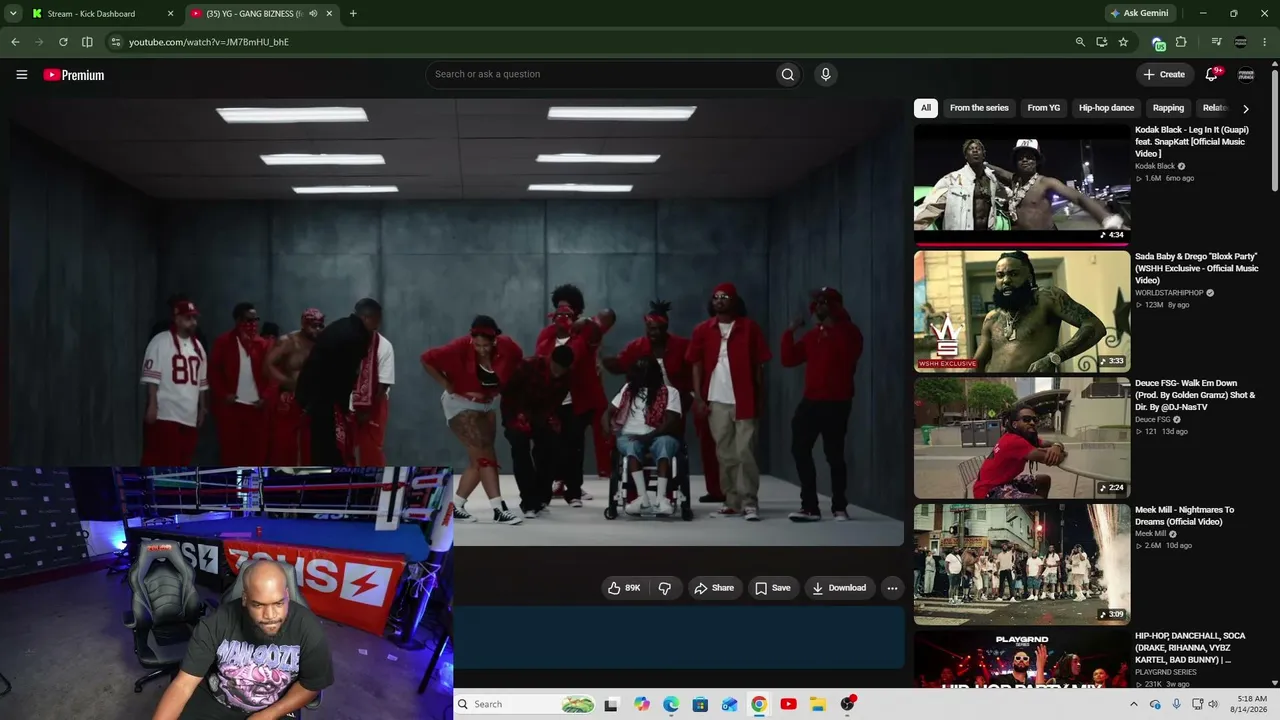
Task: Bookmark this page with the star
Action: pyautogui.click(x=1123, y=42)
